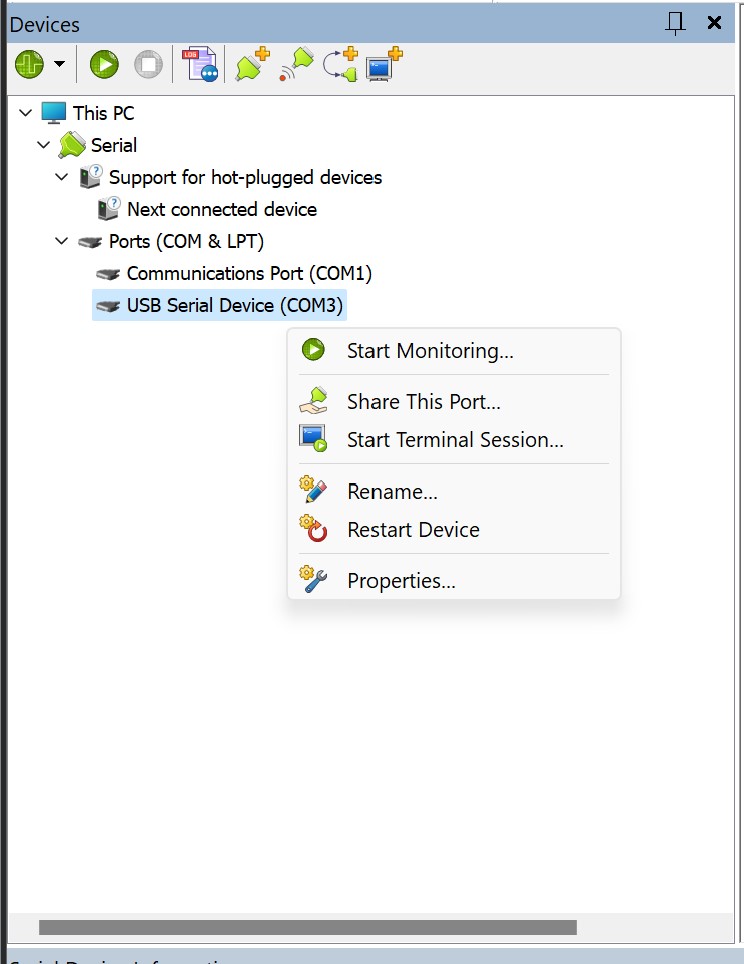Image resolution: width=744 pixels, height=964 pixels.
Task: Click terminal monitor with plus icon
Action: coord(384,66)
